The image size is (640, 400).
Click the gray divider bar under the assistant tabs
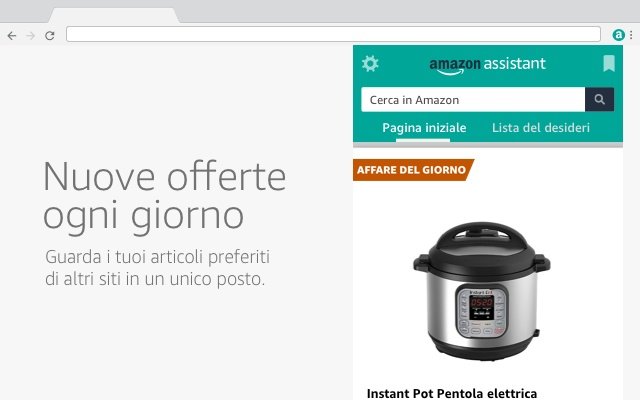[488, 145]
